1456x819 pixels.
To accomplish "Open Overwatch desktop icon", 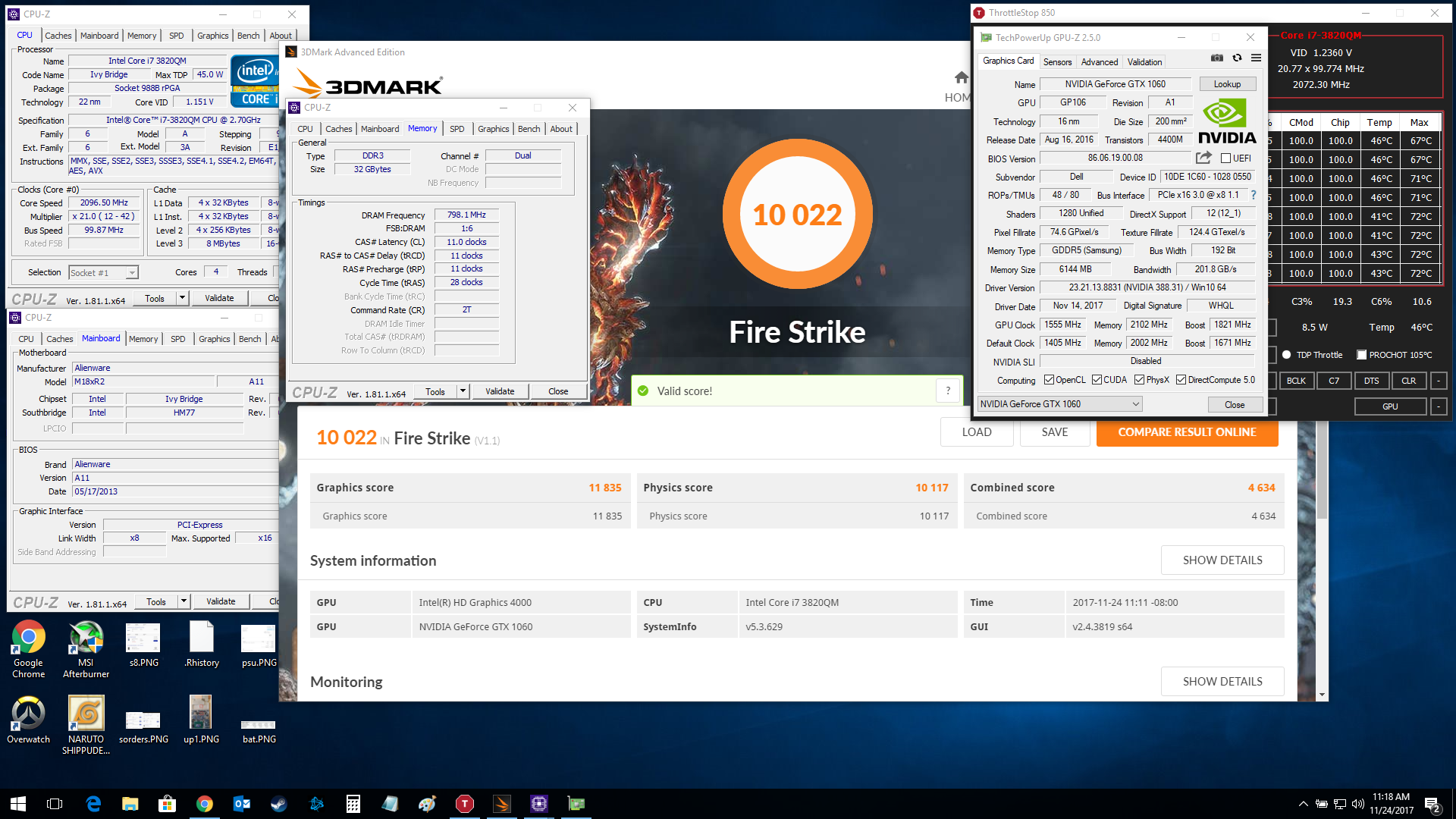I will coord(28,714).
